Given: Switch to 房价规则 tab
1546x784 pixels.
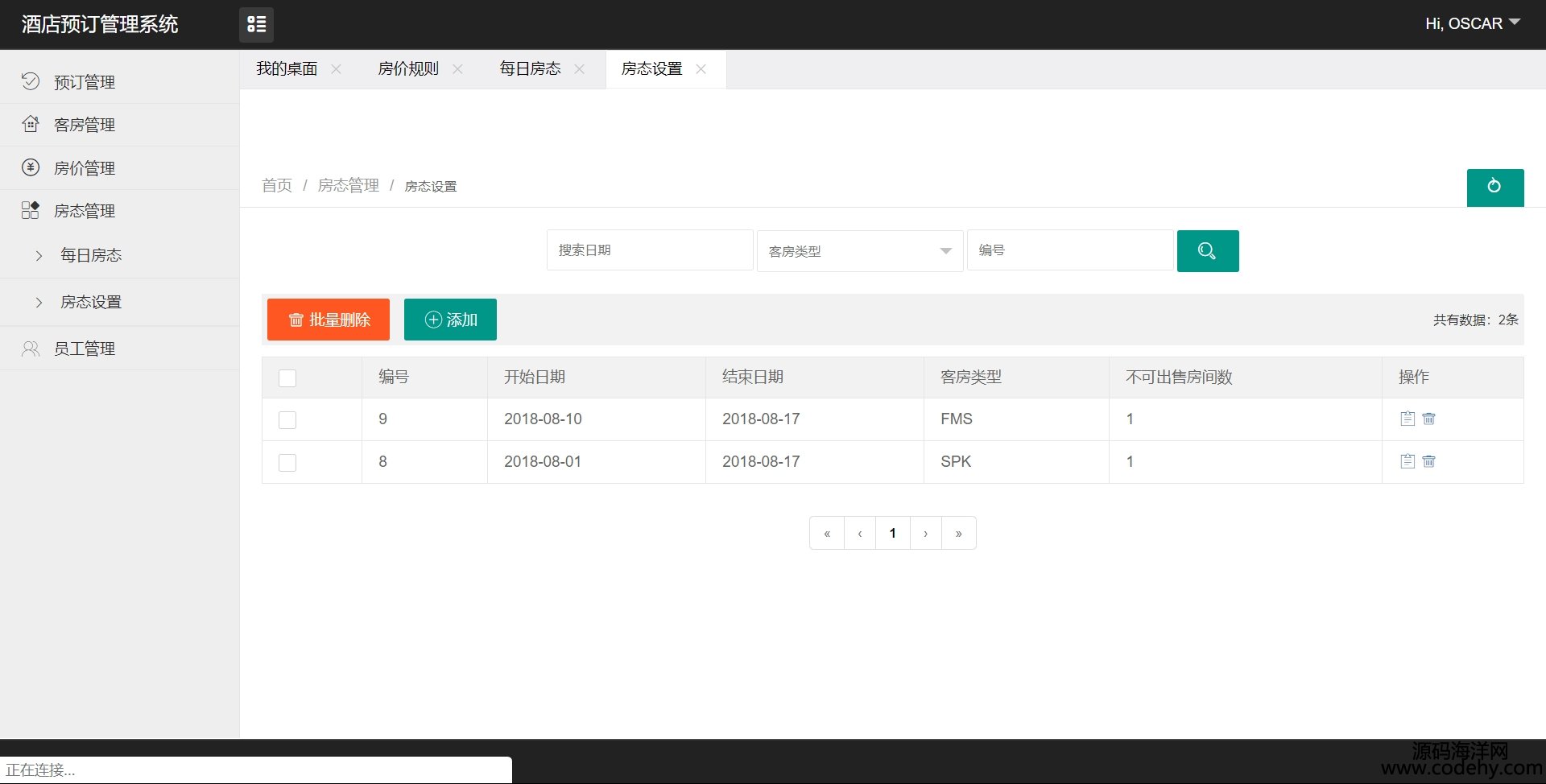Looking at the screenshot, I should coord(408,69).
